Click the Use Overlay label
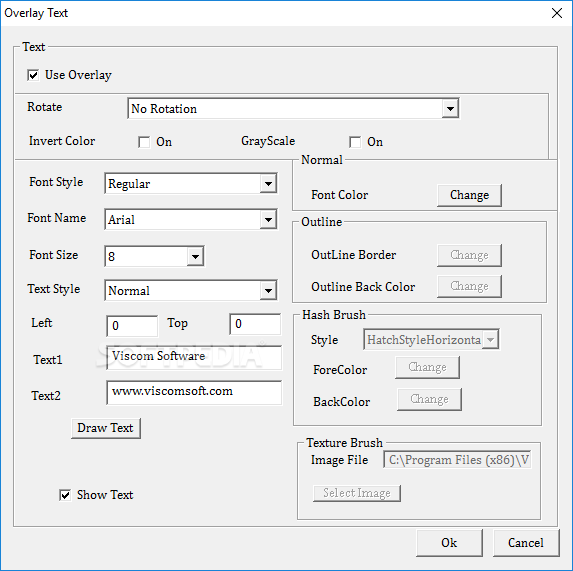This screenshot has height=571, width=573. (x=78, y=75)
